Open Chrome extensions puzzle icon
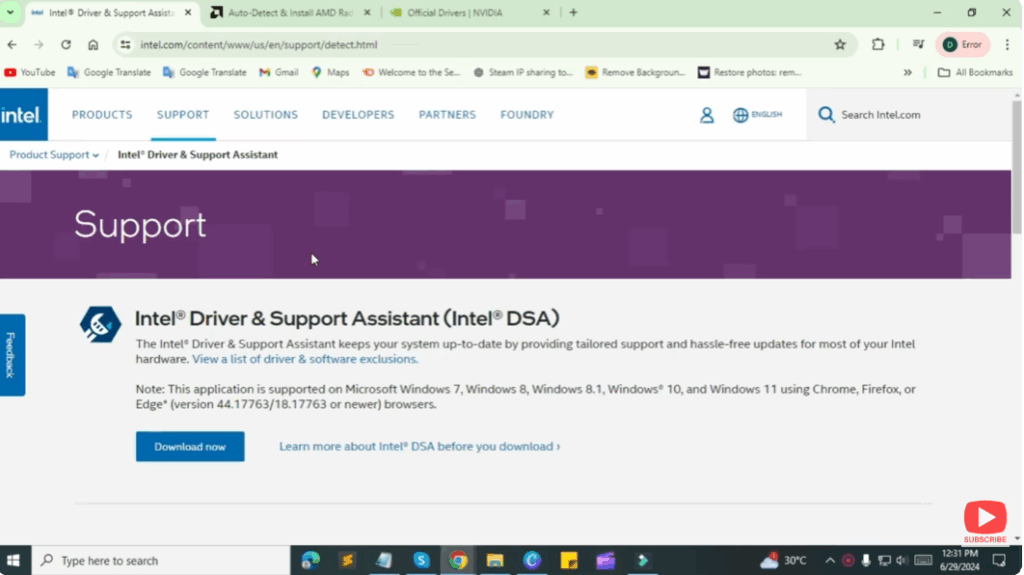Viewport: 1024px width, 575px height. pos(878,45)
